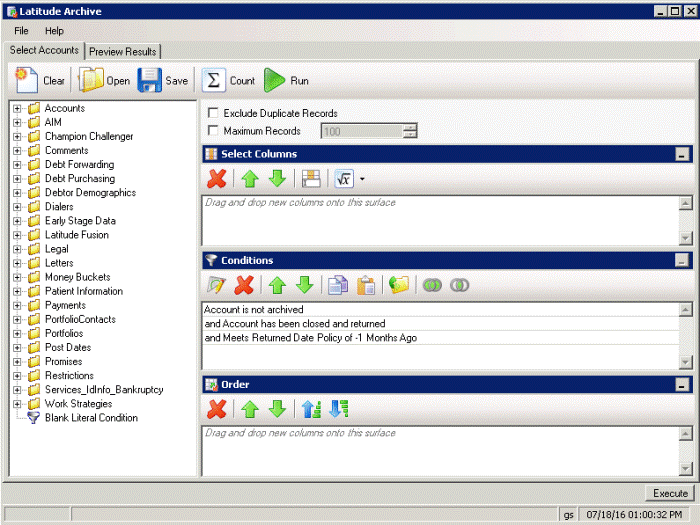Expand the Debtor Demographics node
This screenshot has width=700, height=525.
click(17, 193)
